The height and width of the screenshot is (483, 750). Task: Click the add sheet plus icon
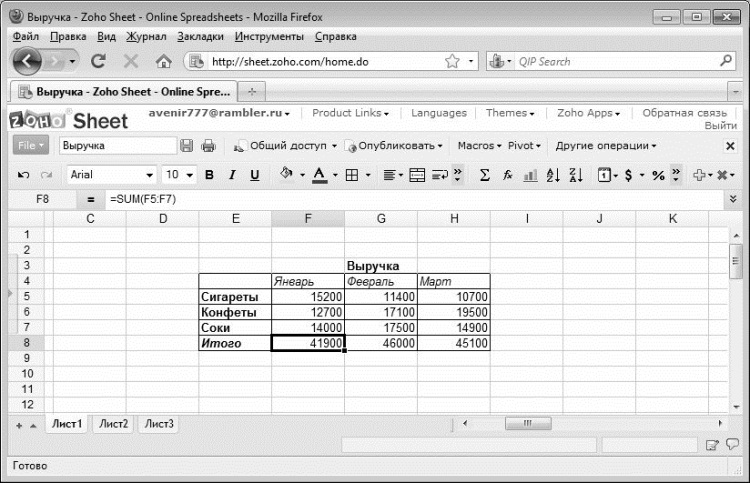pos(19,426)
